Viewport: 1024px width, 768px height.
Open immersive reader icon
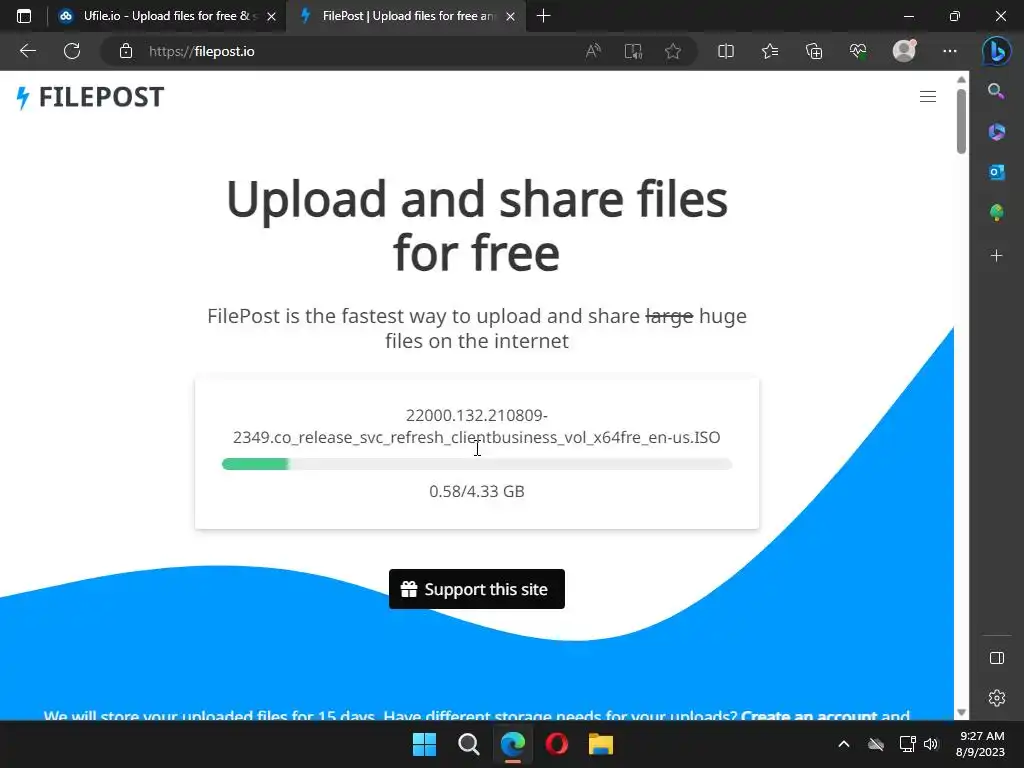tap(633, 51)
